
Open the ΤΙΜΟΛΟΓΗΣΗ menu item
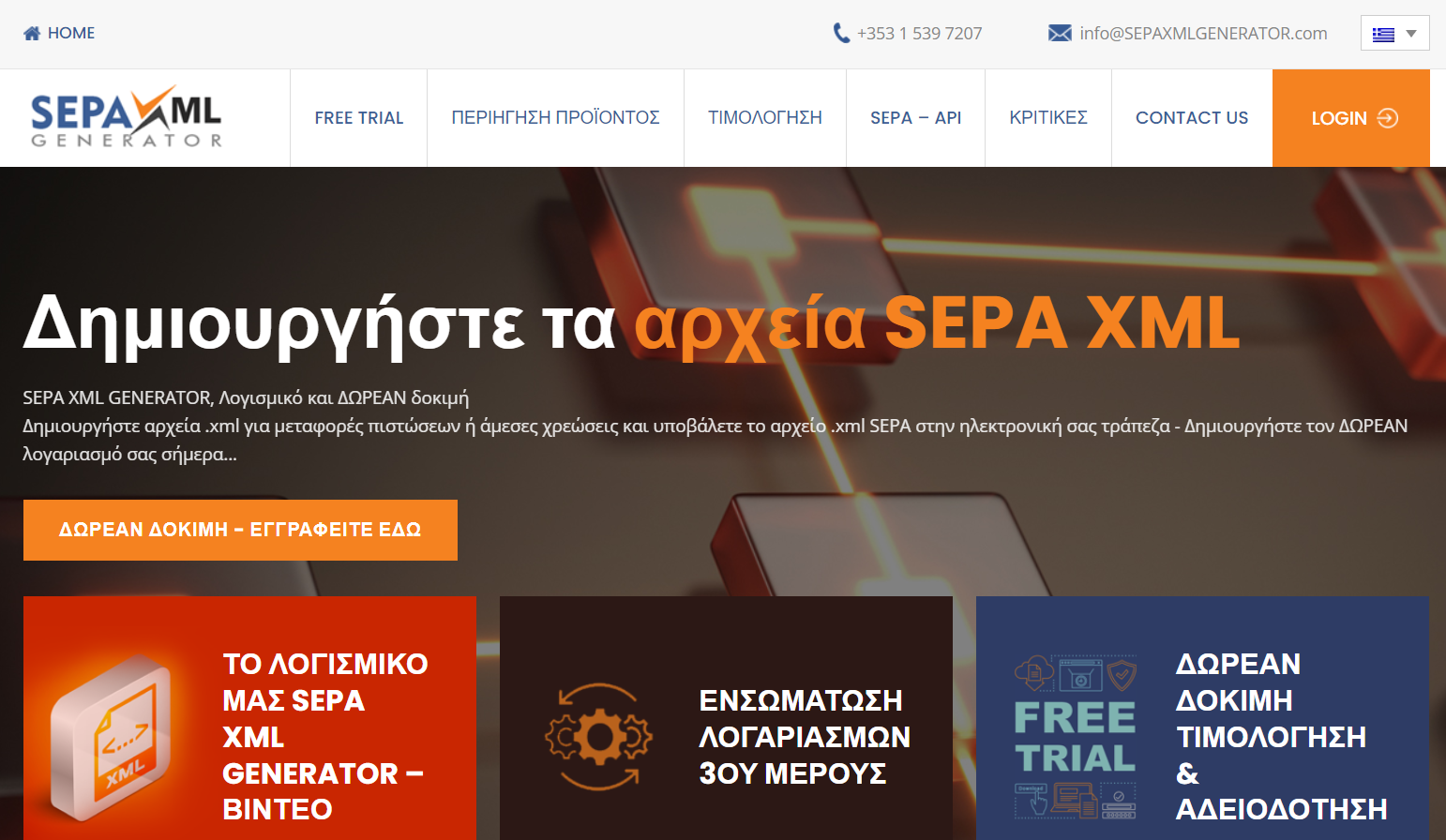click(764, 117)
